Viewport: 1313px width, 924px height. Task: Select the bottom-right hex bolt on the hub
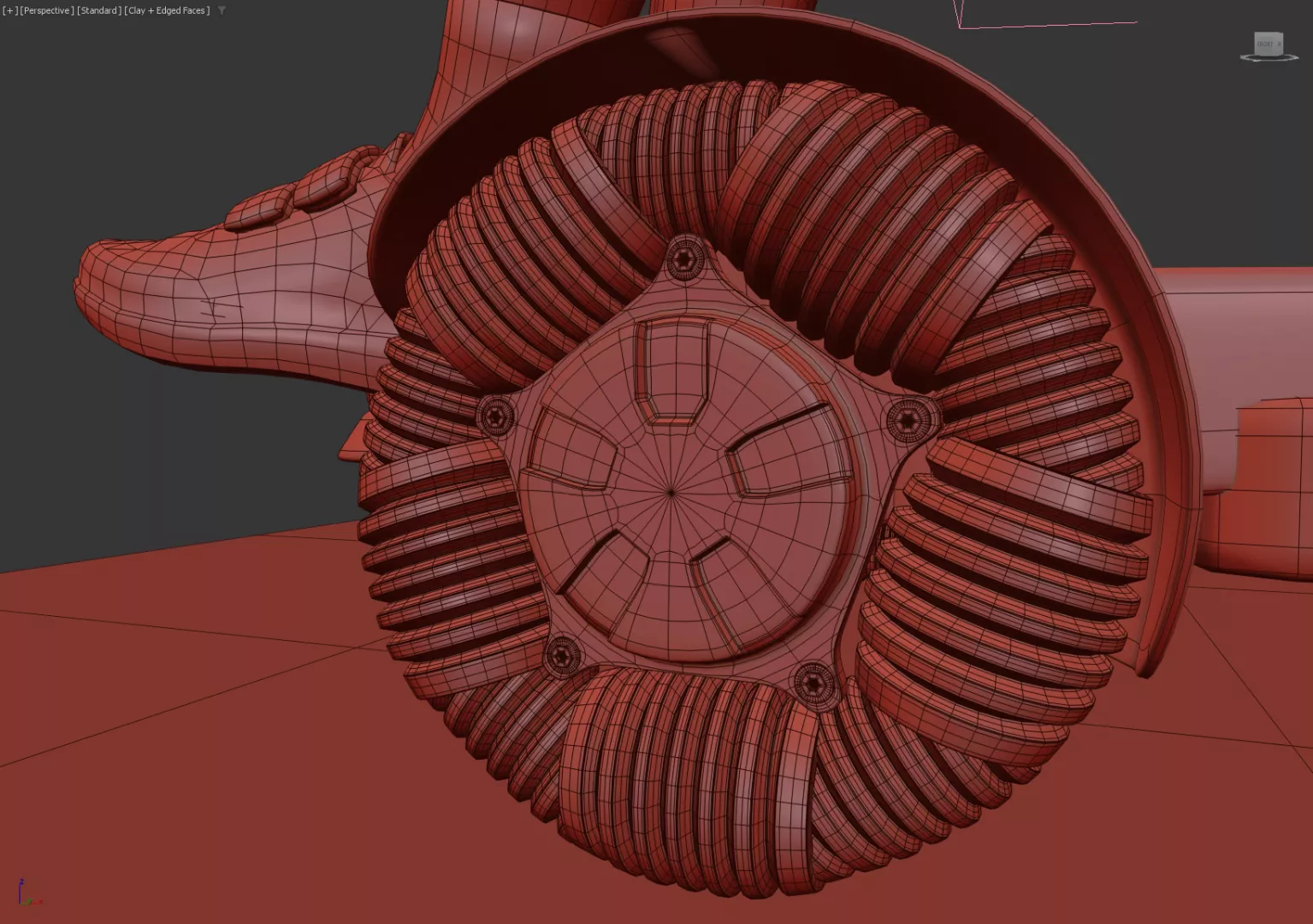[813, 683]
